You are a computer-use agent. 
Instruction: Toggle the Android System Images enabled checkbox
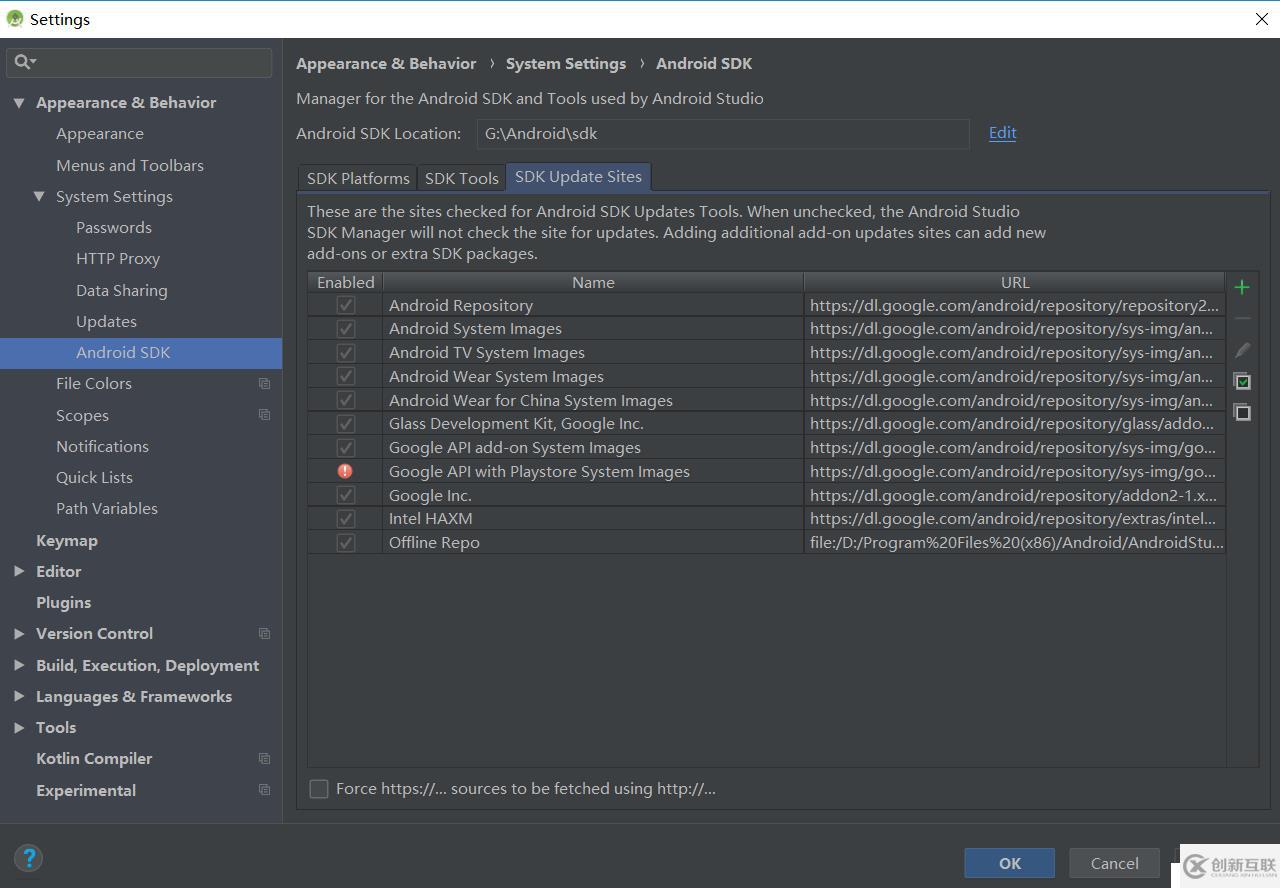coord(345,328)
